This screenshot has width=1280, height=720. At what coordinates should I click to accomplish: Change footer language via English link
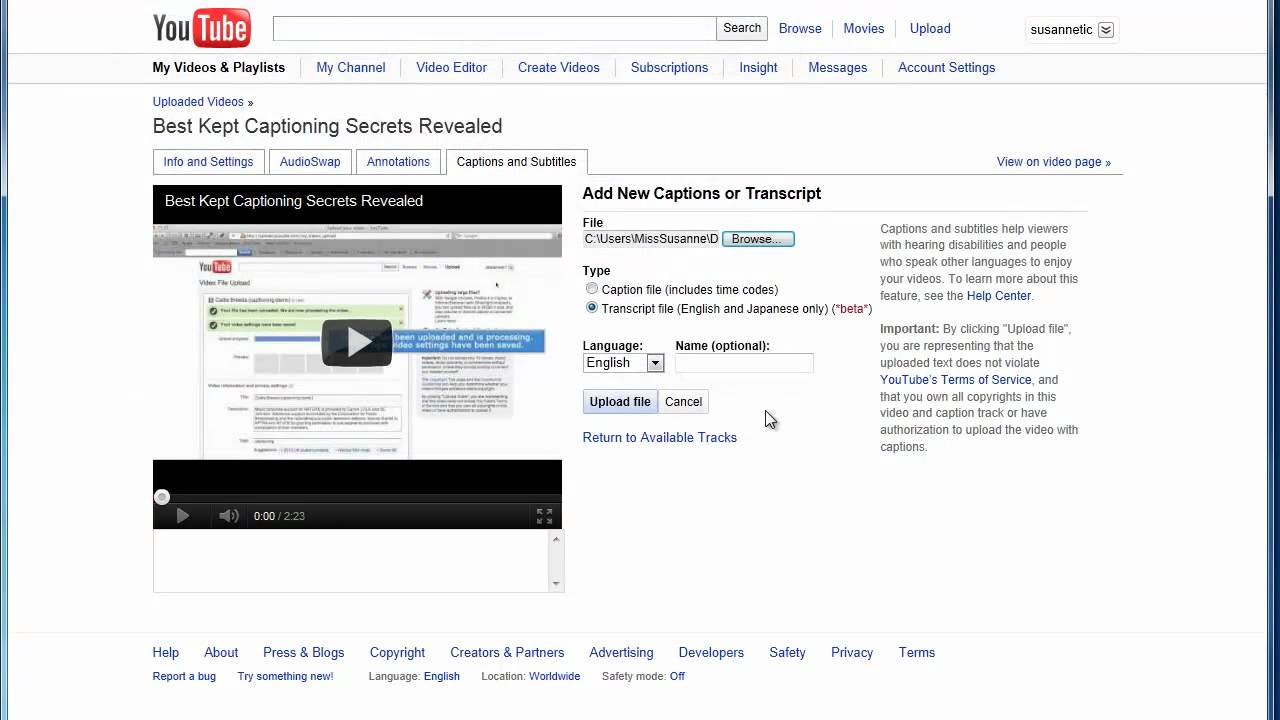point(442,677)
